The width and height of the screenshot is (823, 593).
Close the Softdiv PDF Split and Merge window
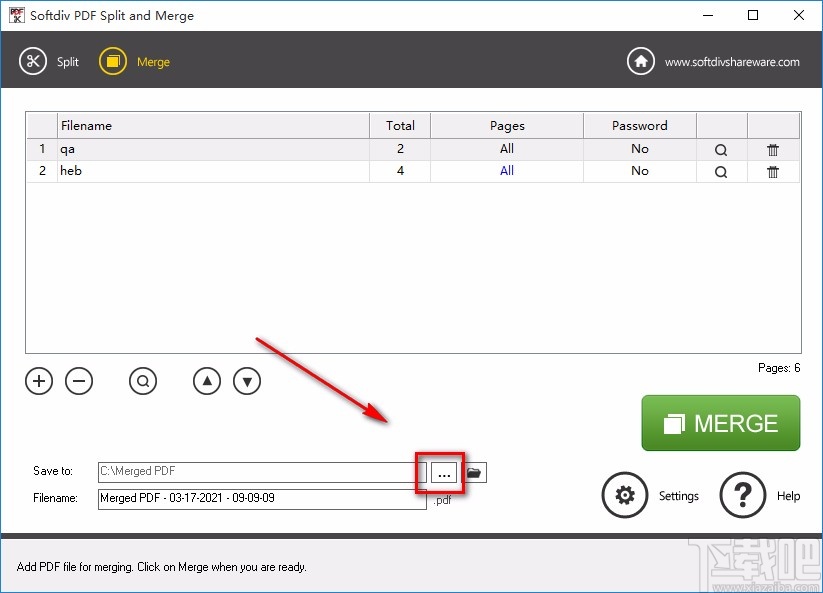[798, 15]
